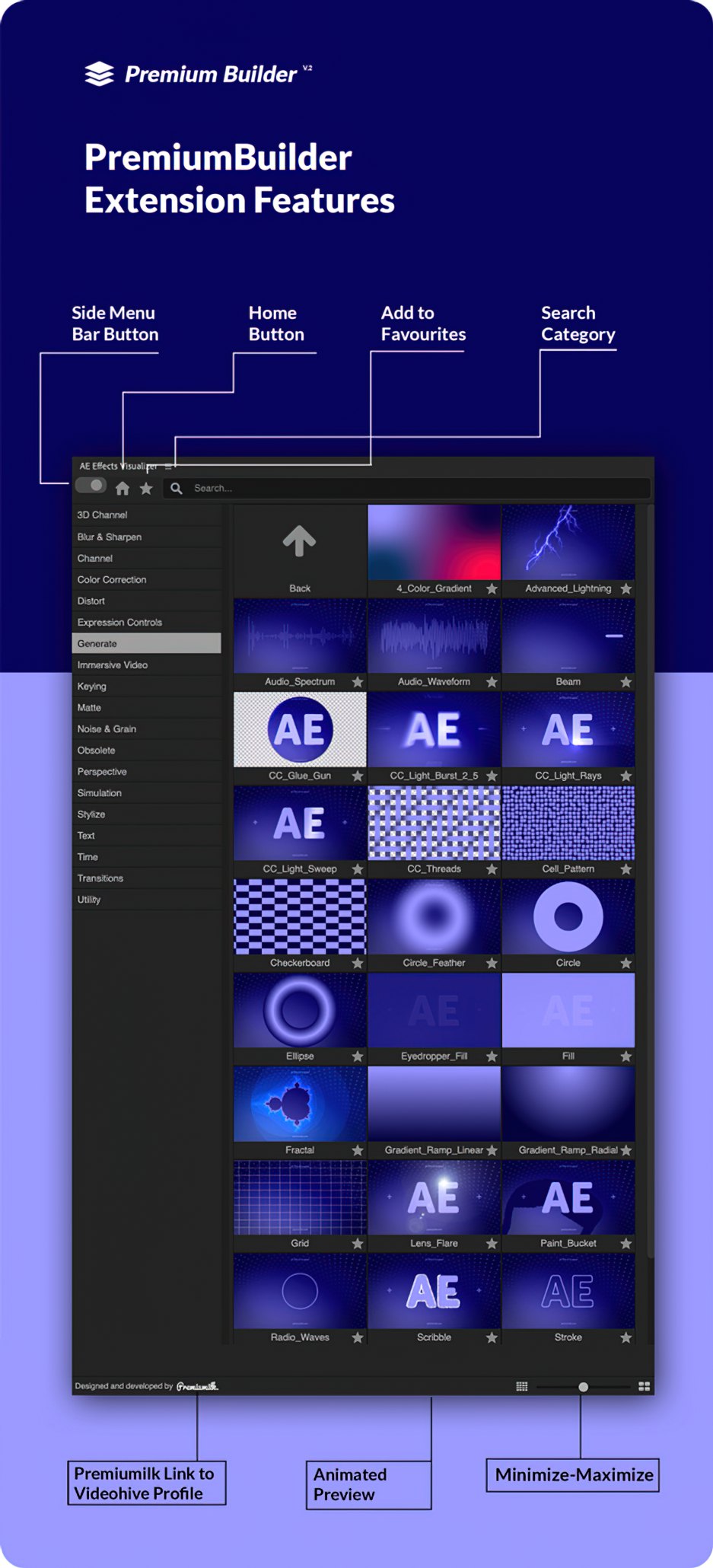Star the Radio_Waves effect
713x1568 pixels.
[358, 1337]
